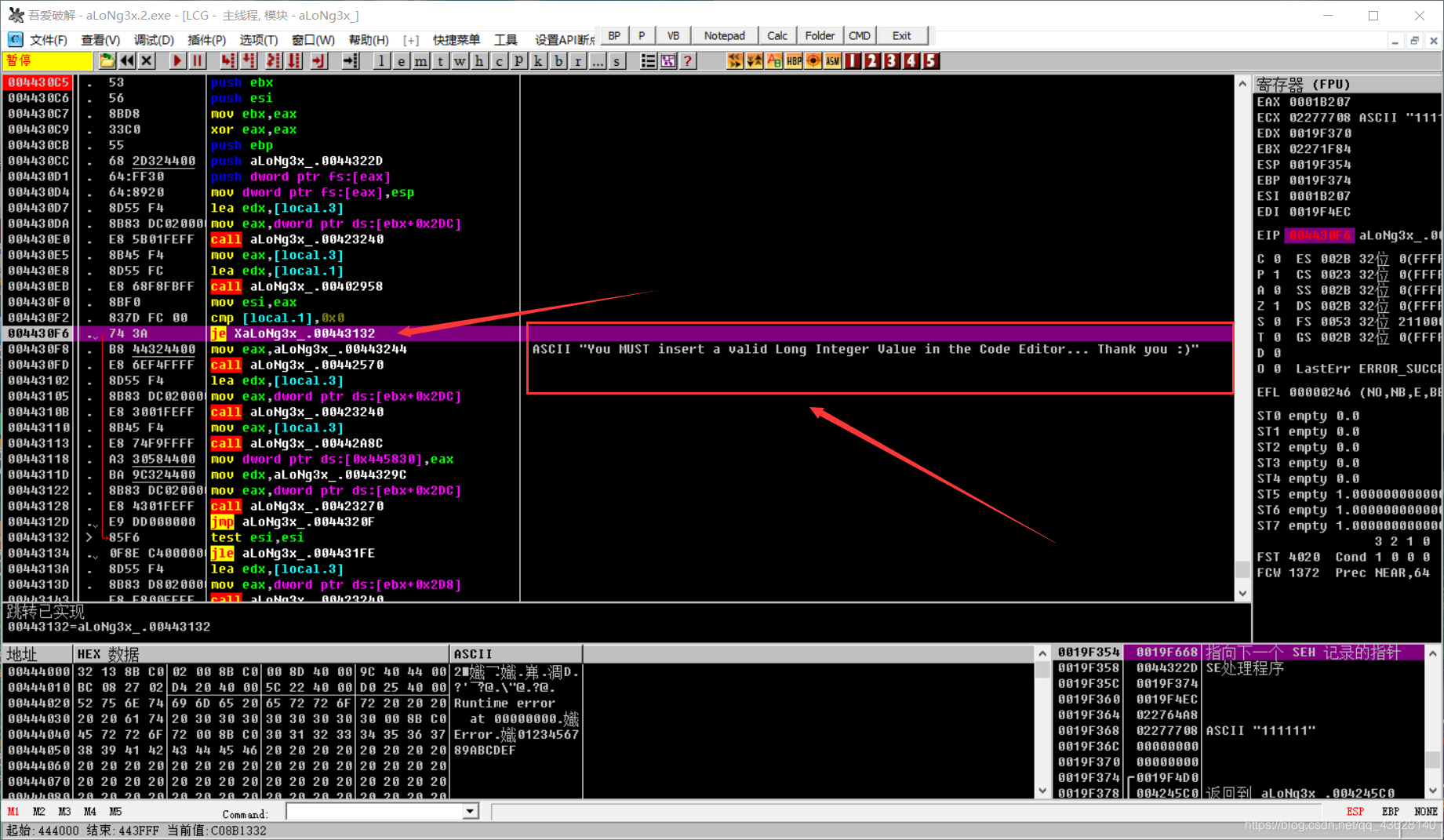
Task: Click the BP button
Action: [x=614, y=35]
